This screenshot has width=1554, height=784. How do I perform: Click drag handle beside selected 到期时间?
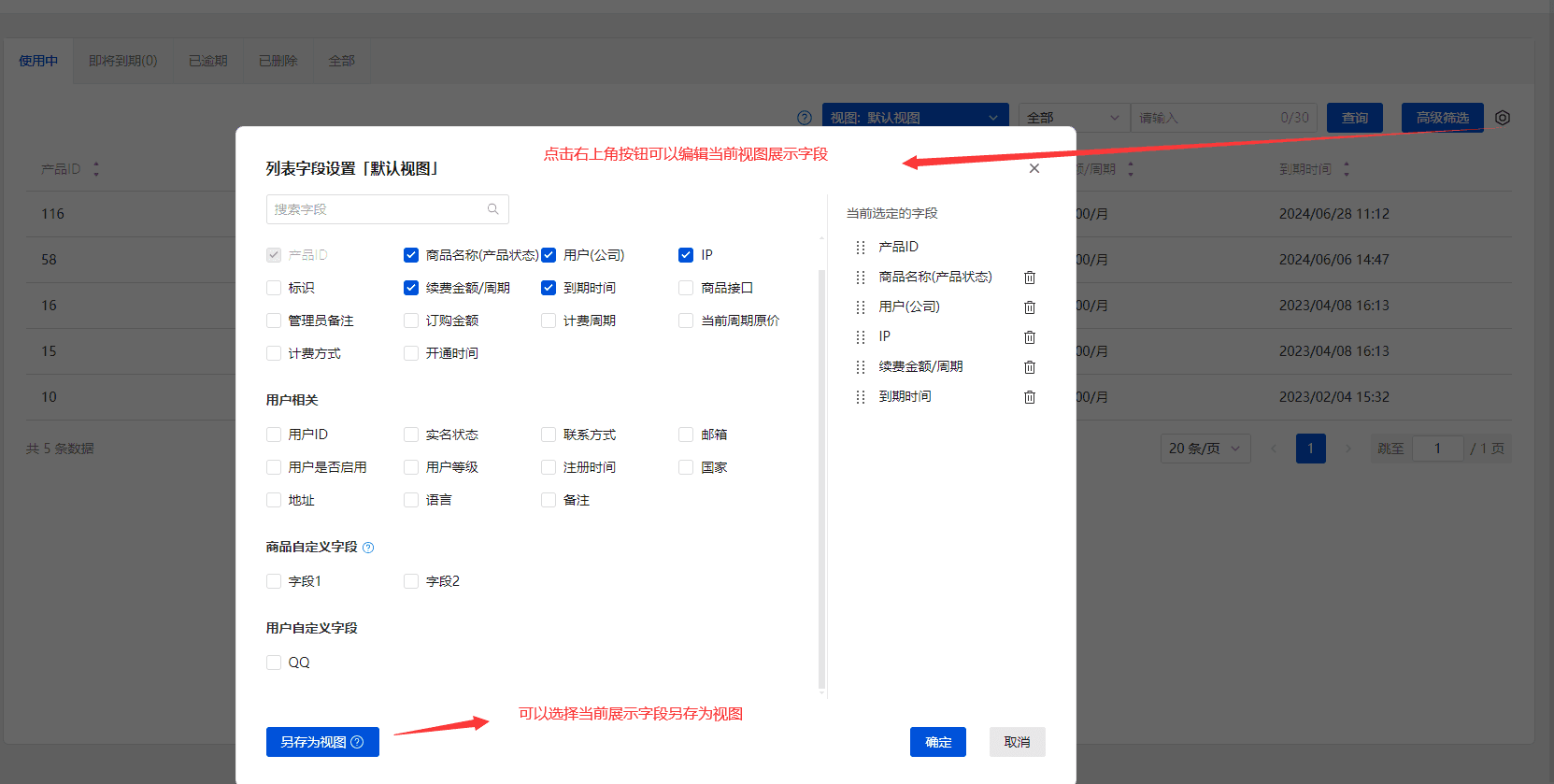[x=861, y=397]
